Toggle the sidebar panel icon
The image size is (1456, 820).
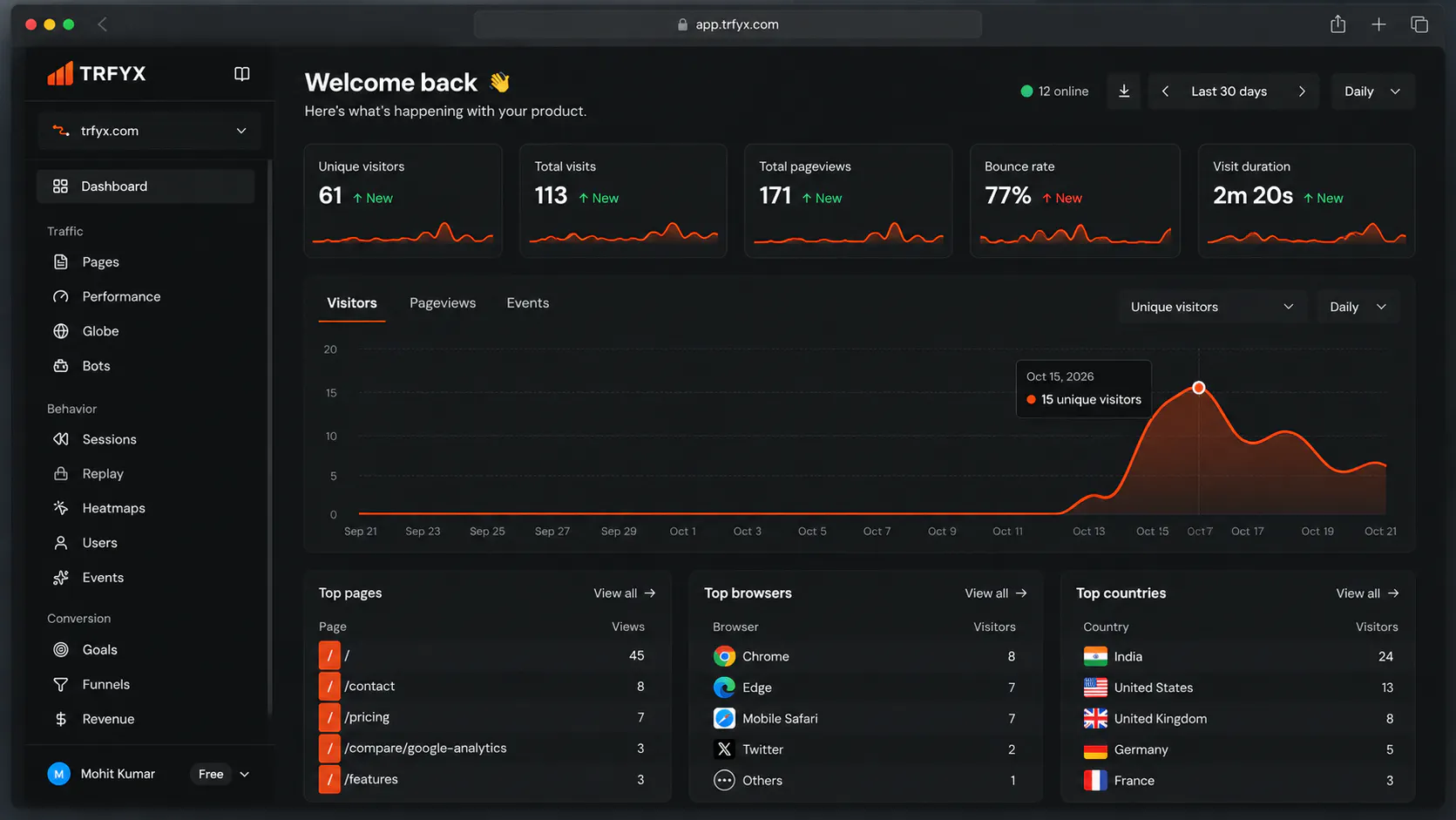pos(242,74)
